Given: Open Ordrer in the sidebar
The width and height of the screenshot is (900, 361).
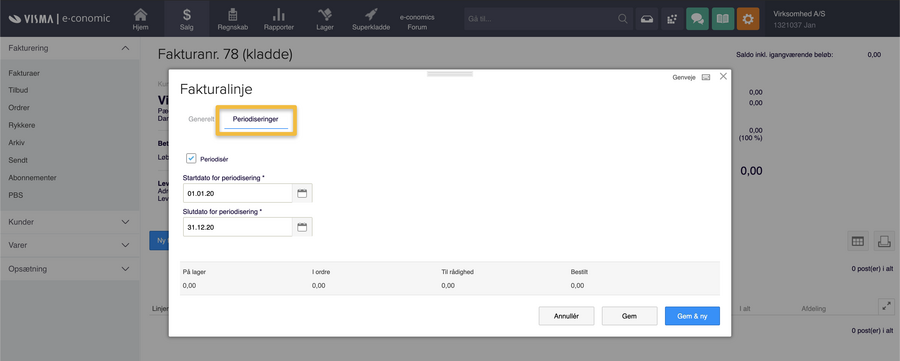Looking at the screenshot, I should tap(19, 107).
